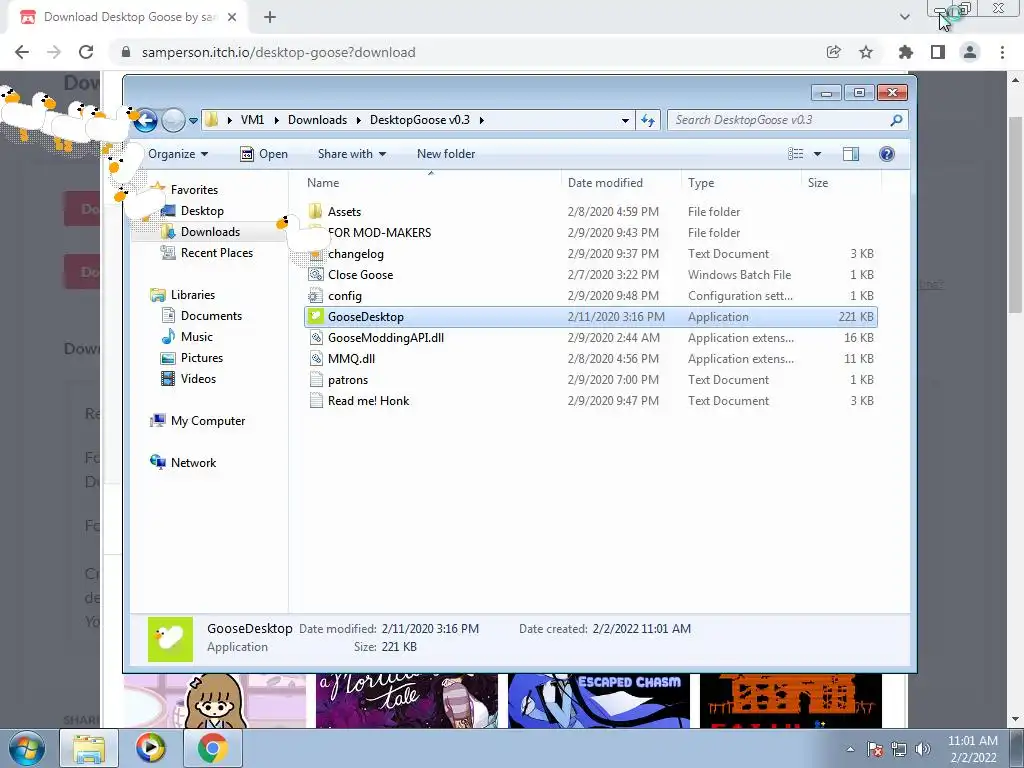
Task: Select Close Goose batch file icon
Action: [316, 274]
